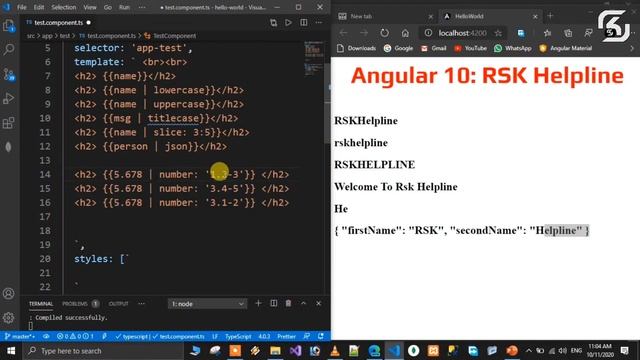Click the browser Refresh button
The width and height of the screenshot is (640, 360).
tap(384, 33)
